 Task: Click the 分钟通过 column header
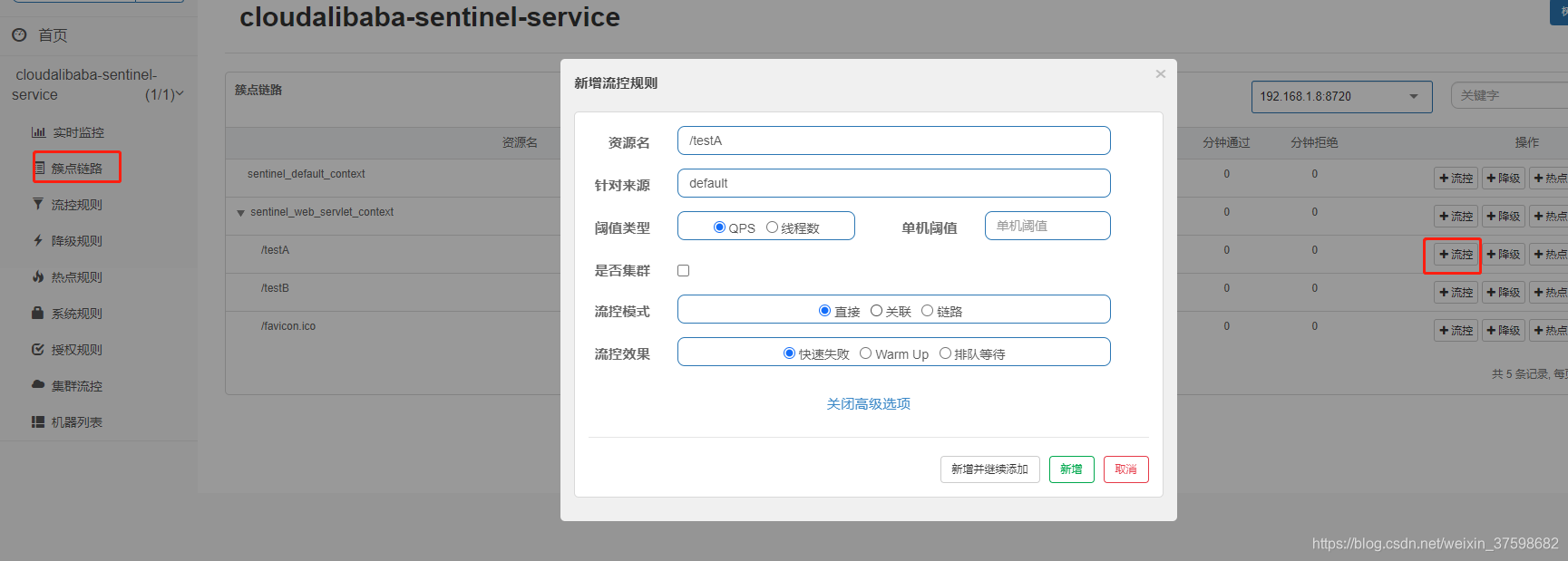[1226, 142]
